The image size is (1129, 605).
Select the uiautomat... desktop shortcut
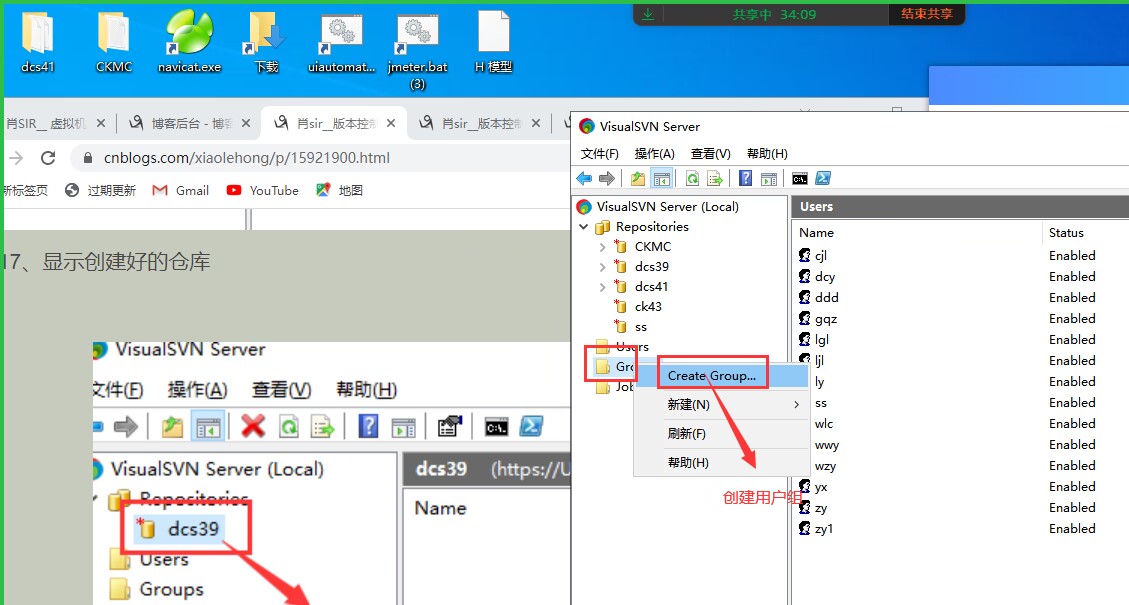[x=341, y=42]
